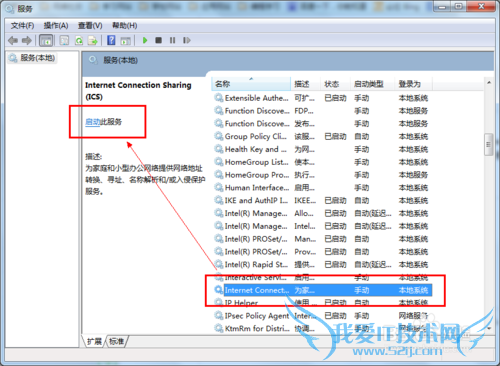This screenshot has width=500, height=366.
Task: Open the Help question-mark toolbar icon
Action: coord(111,40)
